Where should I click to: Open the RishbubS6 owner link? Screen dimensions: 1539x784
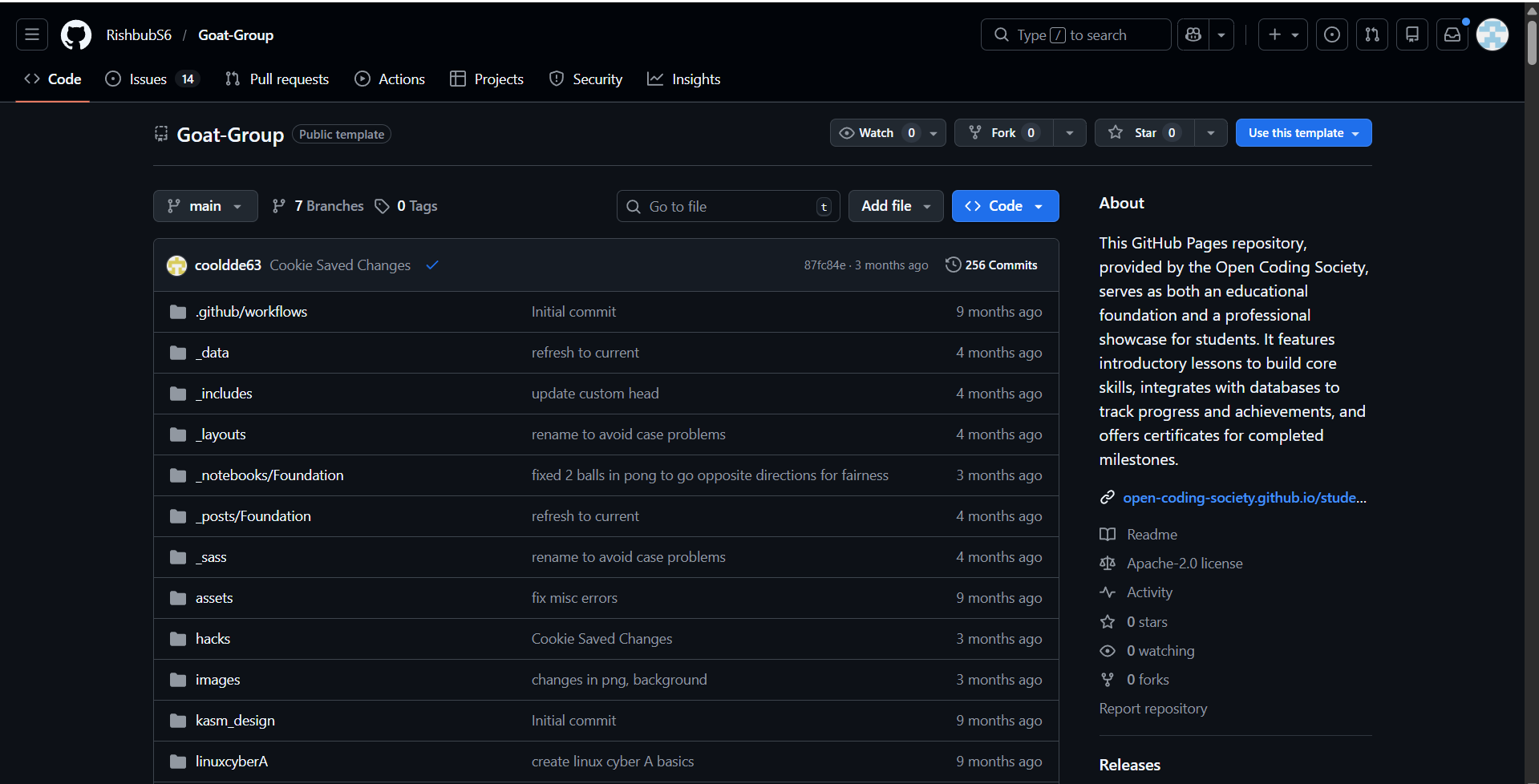point(139,34)
